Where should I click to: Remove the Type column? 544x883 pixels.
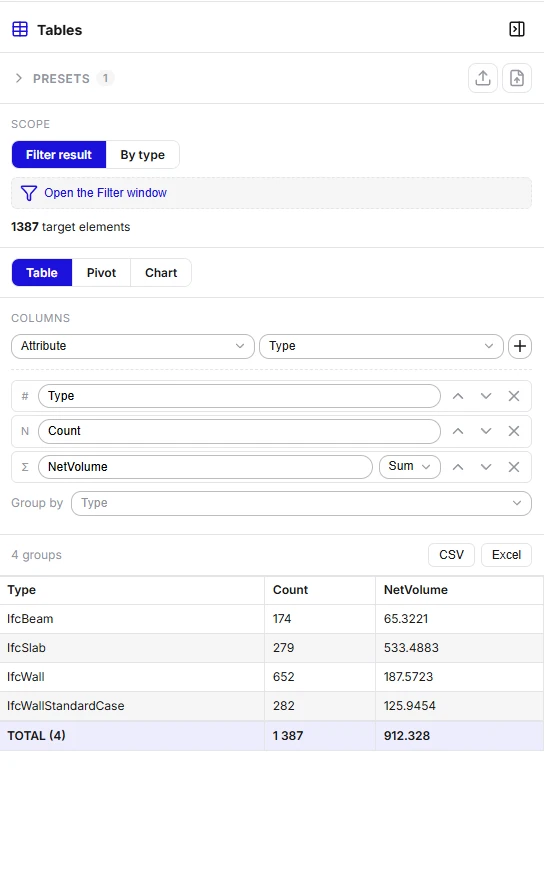click(x=514, y=396)
